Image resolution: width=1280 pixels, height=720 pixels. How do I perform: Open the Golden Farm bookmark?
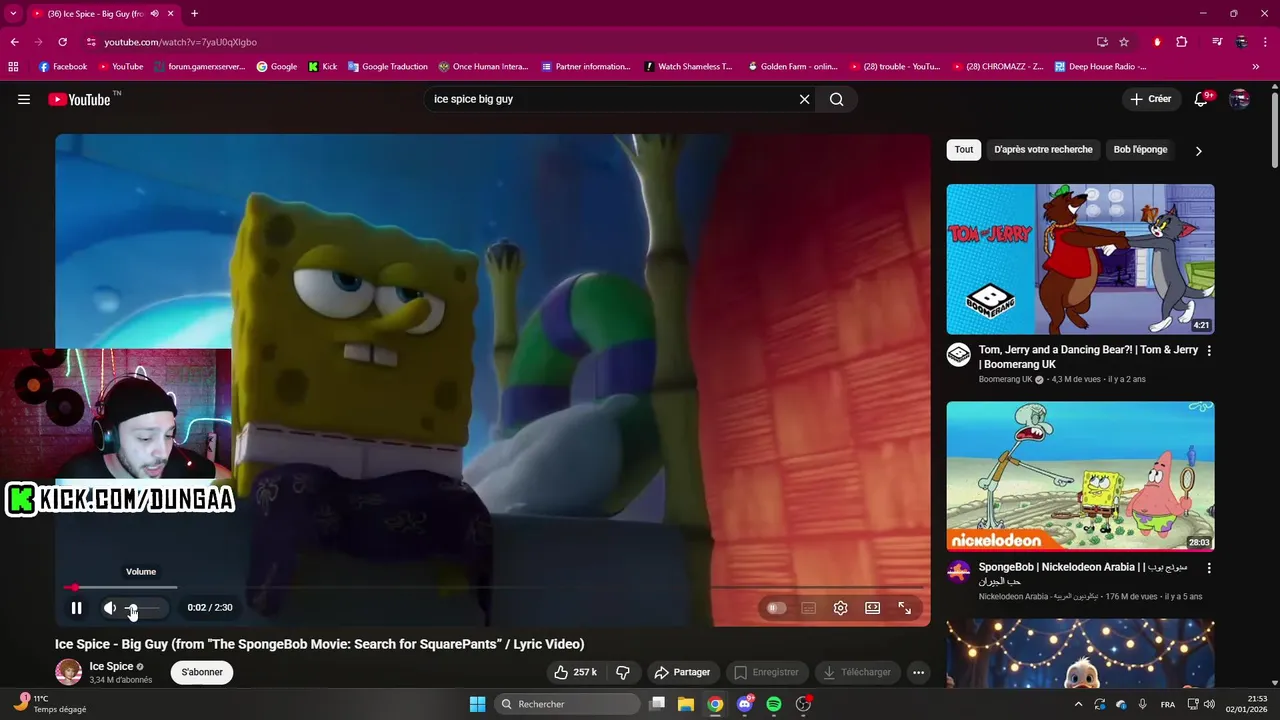click(x=792, y=67)
